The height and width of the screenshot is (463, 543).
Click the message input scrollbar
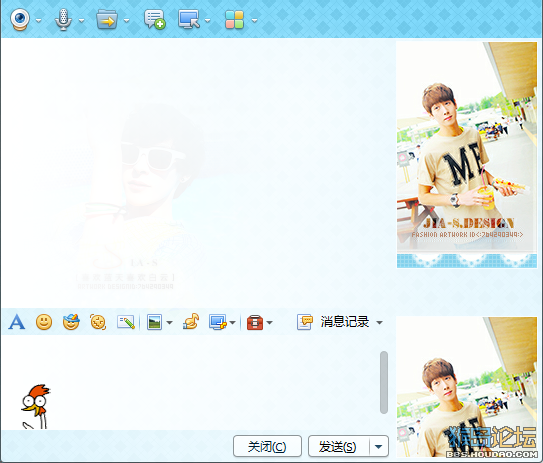tap(384, 382)
